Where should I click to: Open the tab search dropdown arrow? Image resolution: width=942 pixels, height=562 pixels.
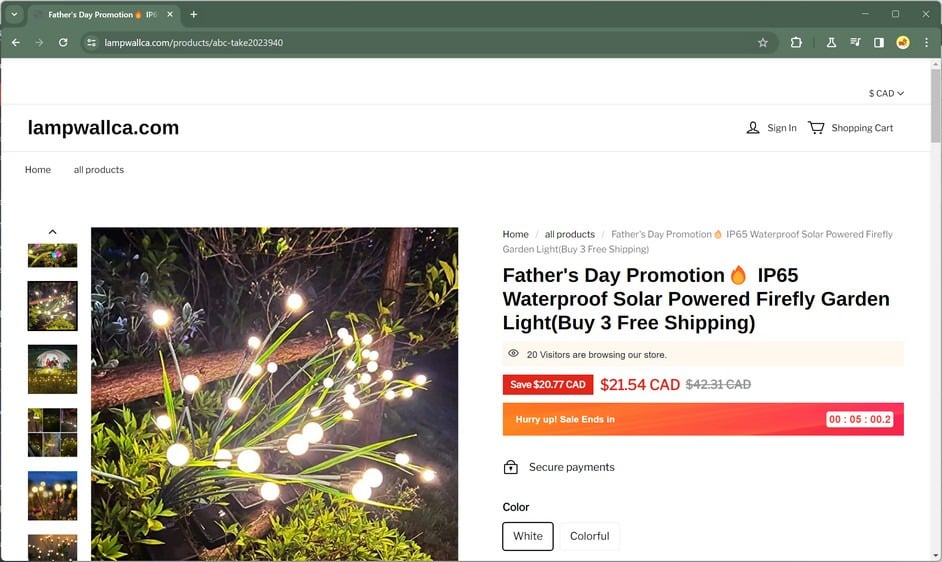click(15, 15)
